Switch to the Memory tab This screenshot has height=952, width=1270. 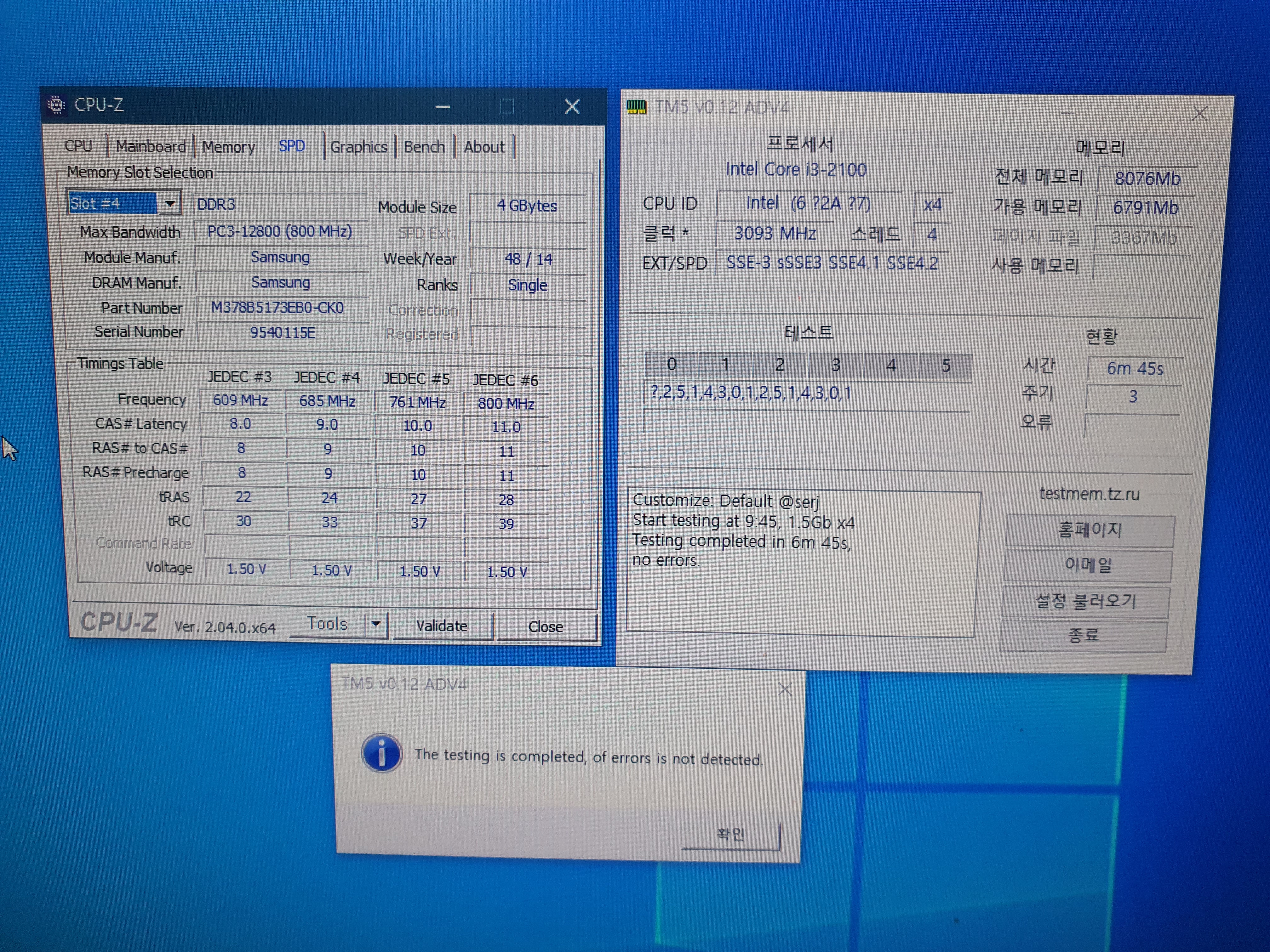pos(228,147)
